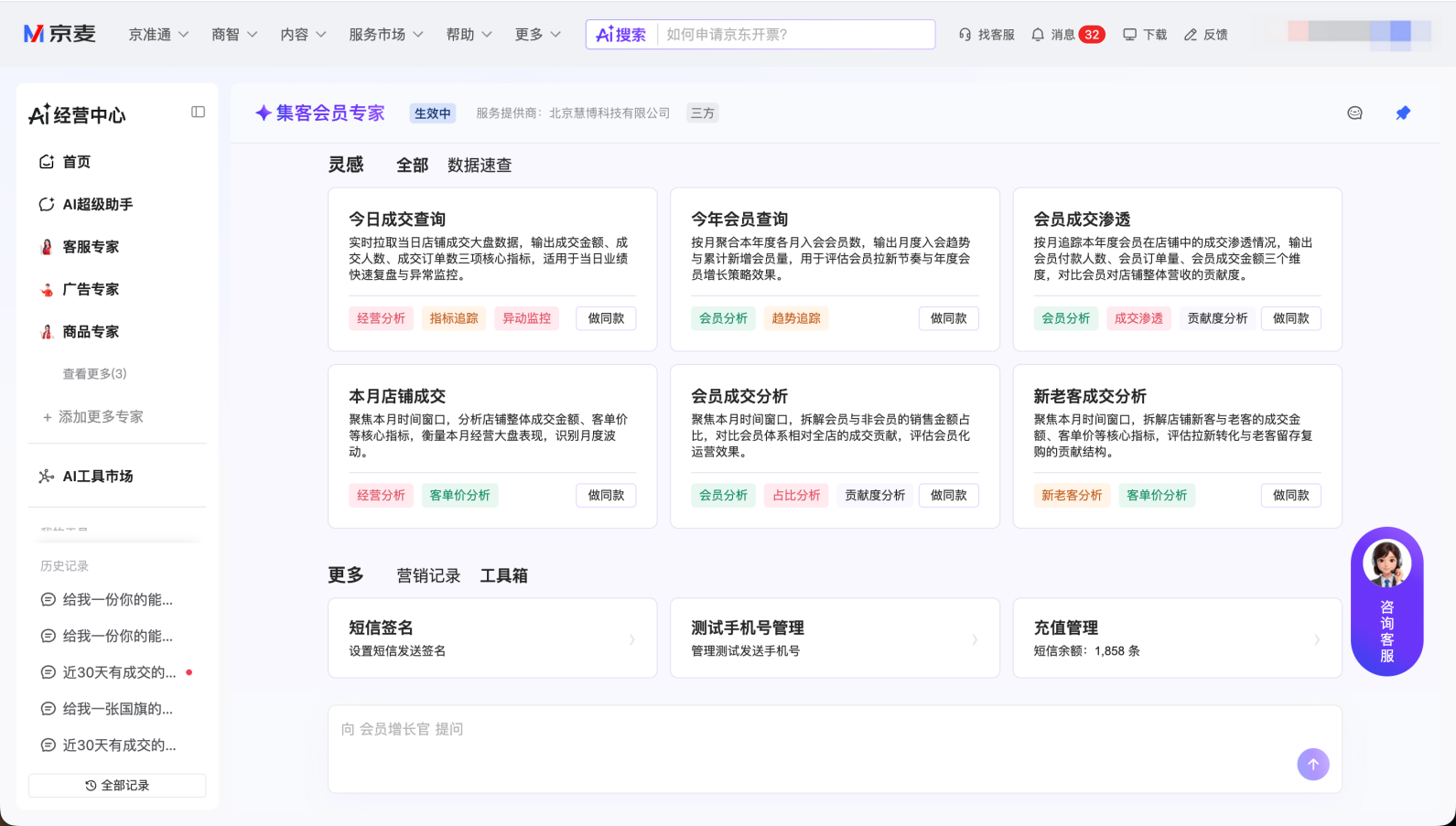Switch to the 工具箱 tab
The height and width of the screenshot is (826, 1456).
click(x=504, y=575)
